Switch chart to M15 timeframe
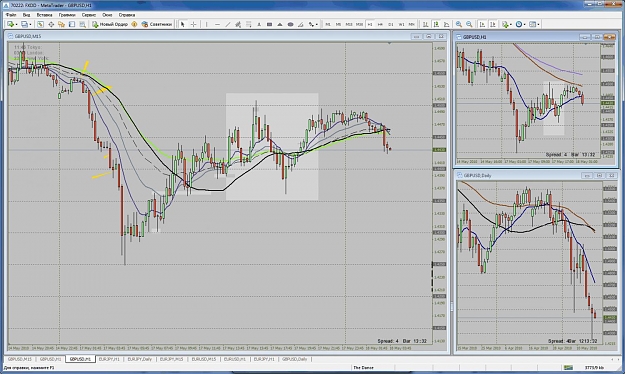This screenshot has height=374, width=625. coord(349,24)
